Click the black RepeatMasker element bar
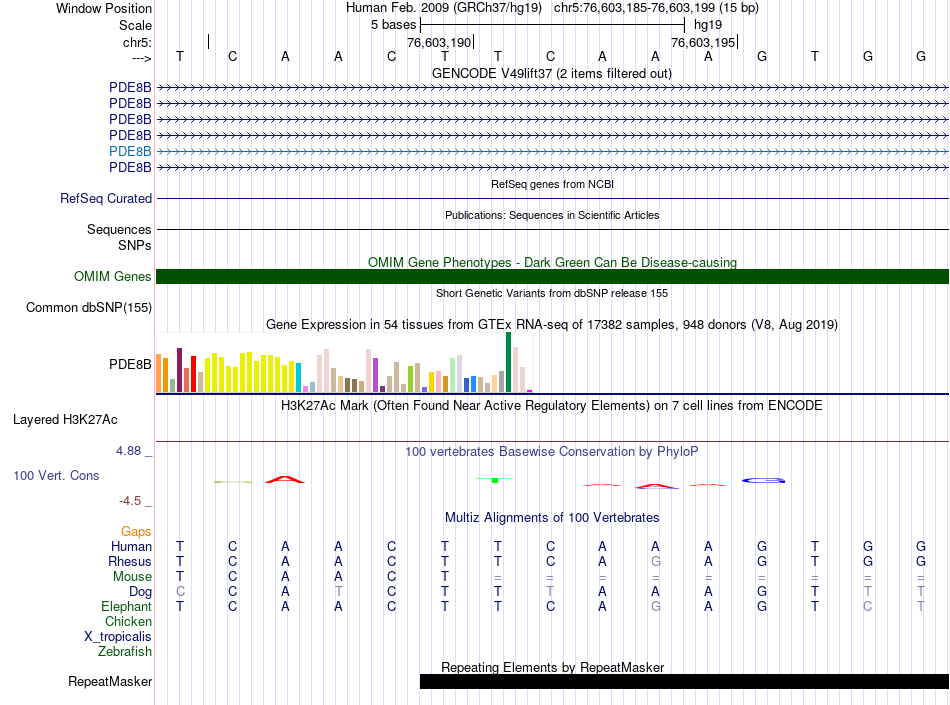 click(683, 682)
